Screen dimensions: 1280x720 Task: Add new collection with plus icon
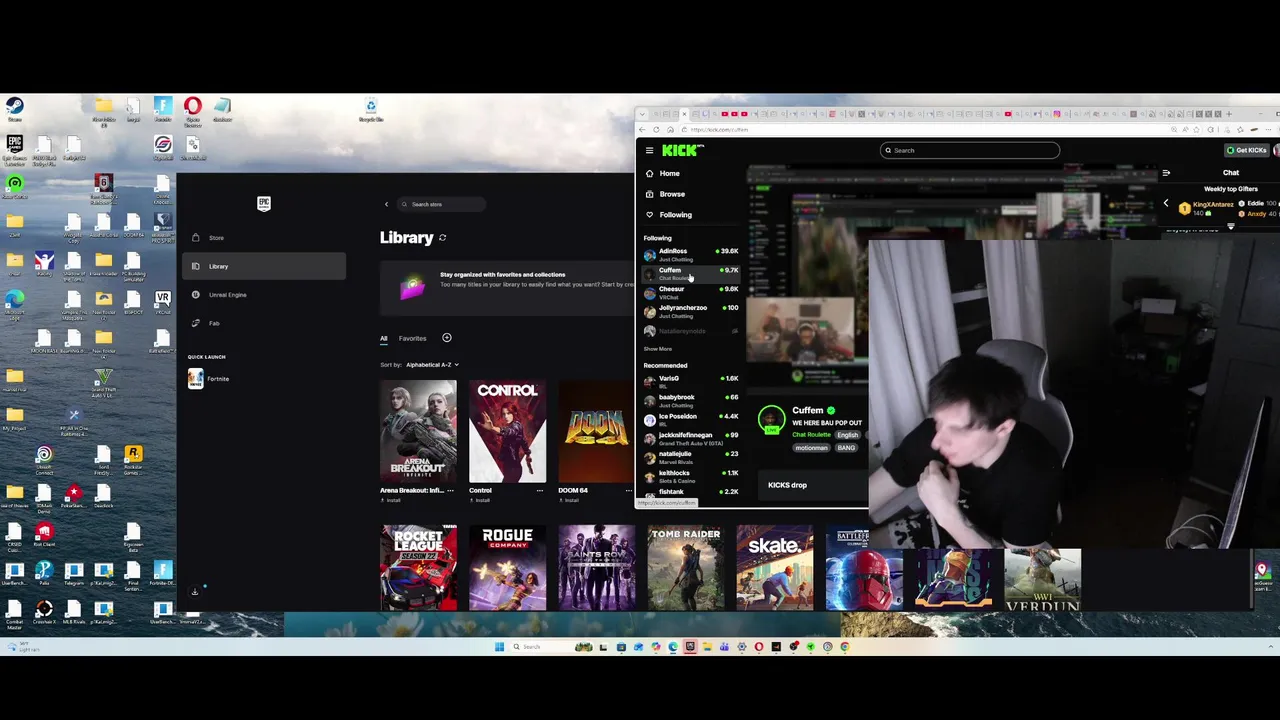click(447, 338)
